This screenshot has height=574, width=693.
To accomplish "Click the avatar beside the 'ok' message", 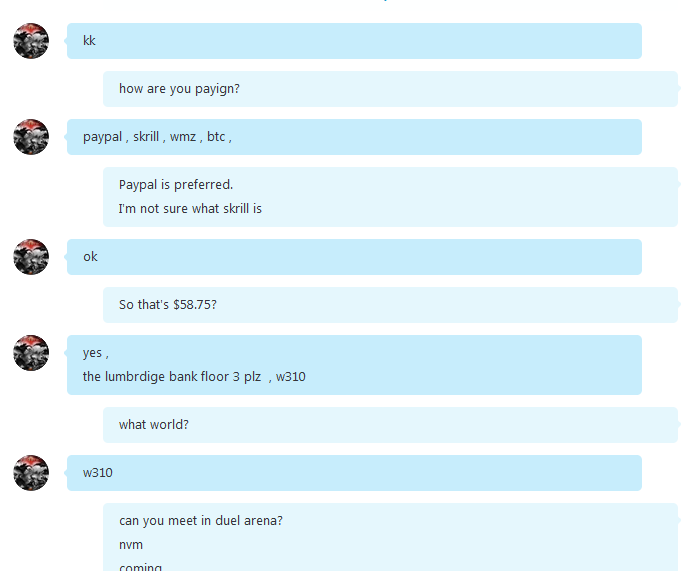I will tap(31, 257).
